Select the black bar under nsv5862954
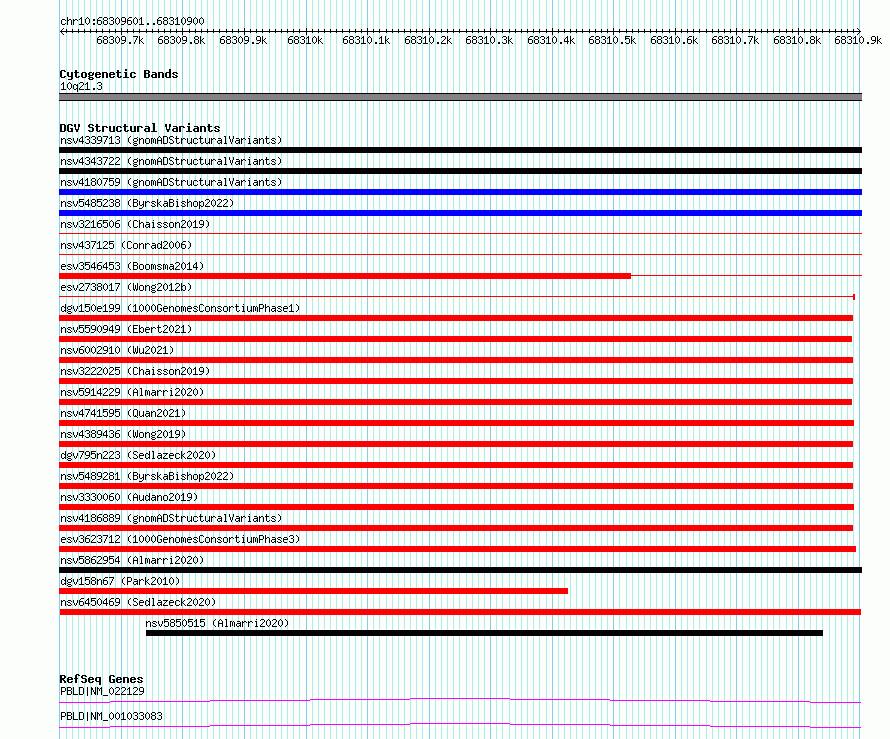890x739 pixels. coord(460,570)
